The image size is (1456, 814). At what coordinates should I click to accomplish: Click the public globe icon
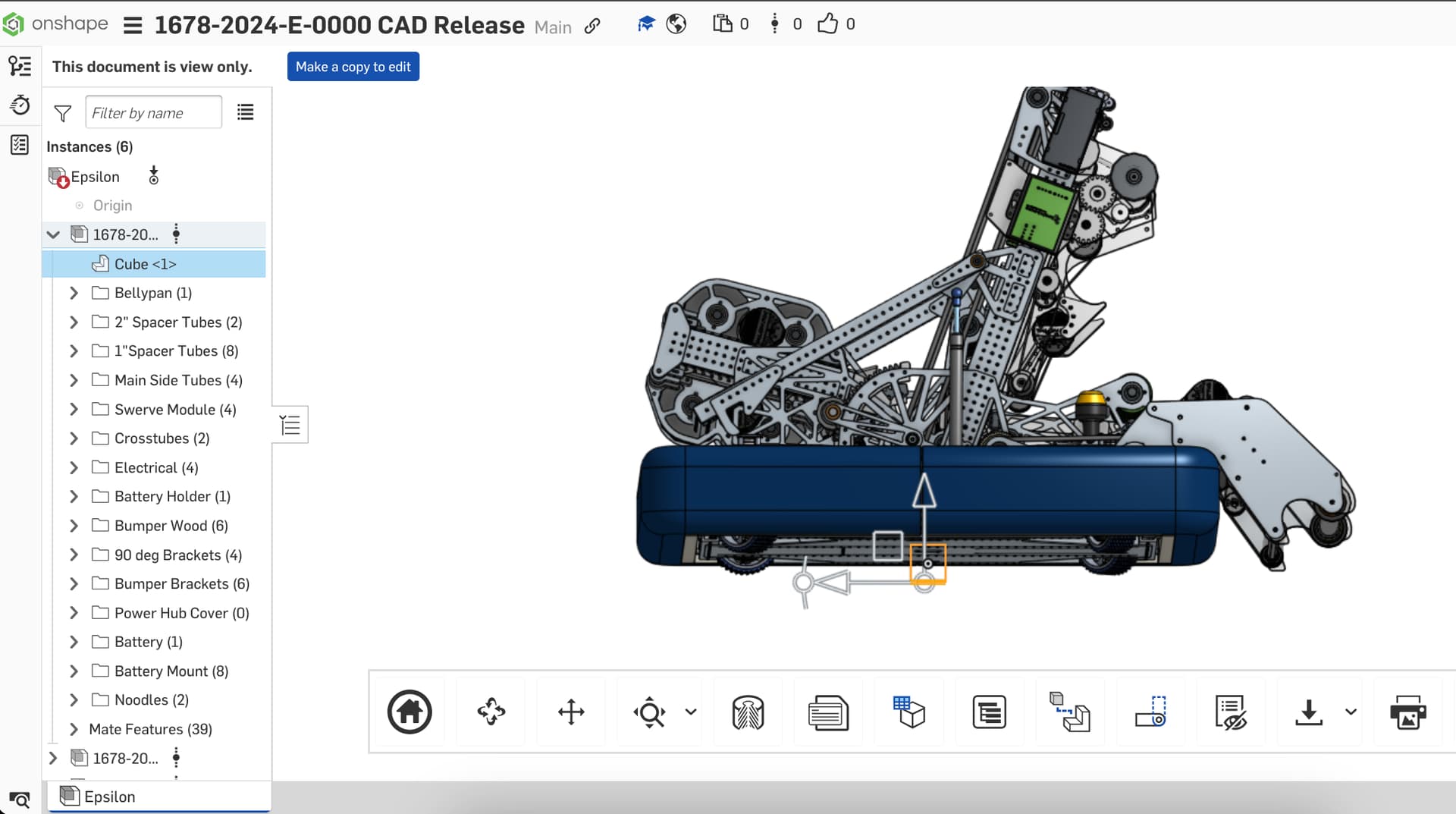click(x=676, y=24)
